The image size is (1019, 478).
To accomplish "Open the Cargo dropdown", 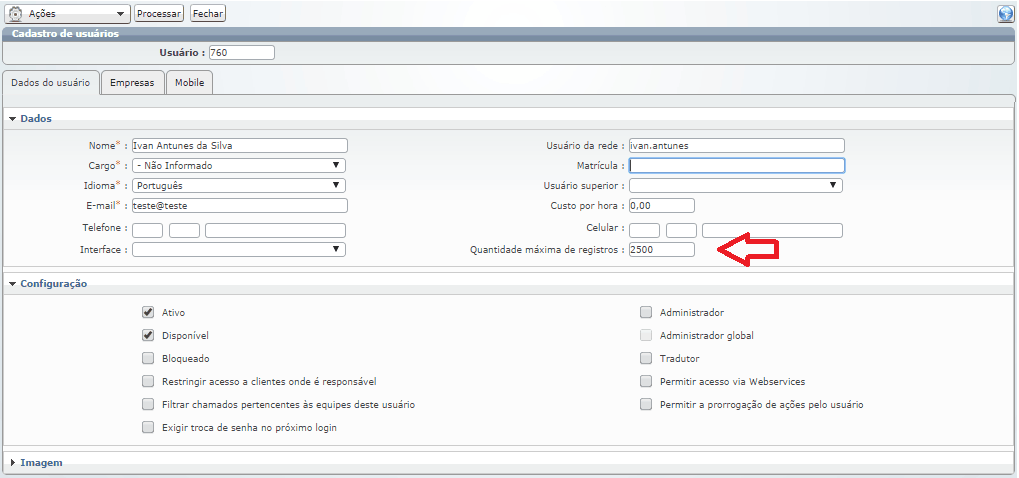I will (239, 165).
